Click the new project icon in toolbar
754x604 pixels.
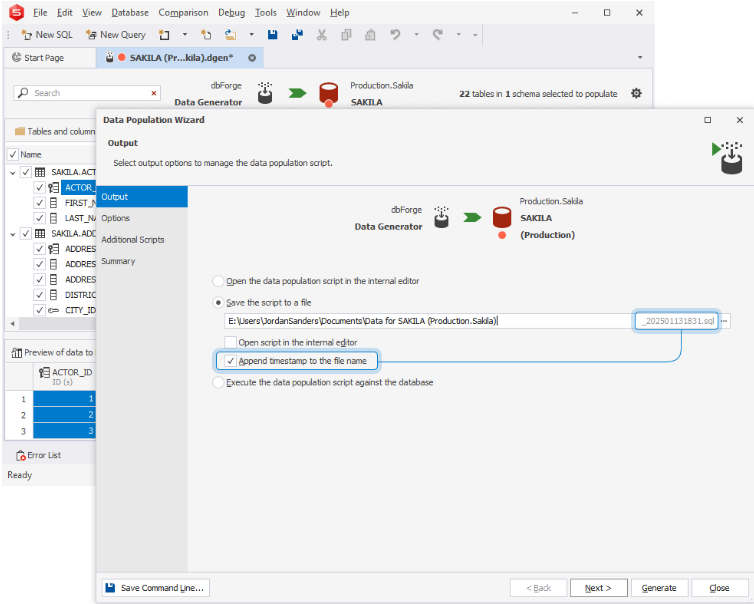click(206, 35)
